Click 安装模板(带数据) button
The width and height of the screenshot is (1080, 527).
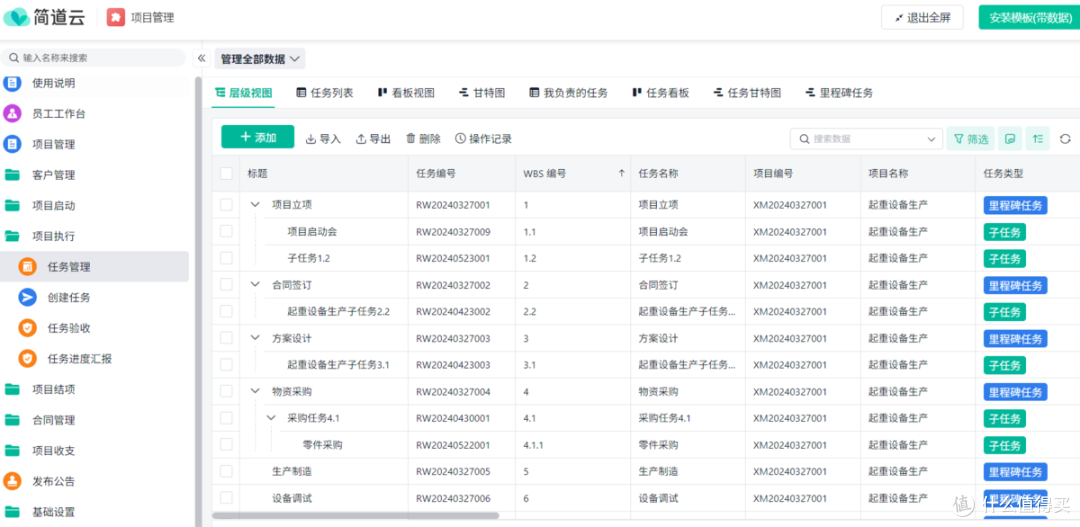coord(1029,18)
